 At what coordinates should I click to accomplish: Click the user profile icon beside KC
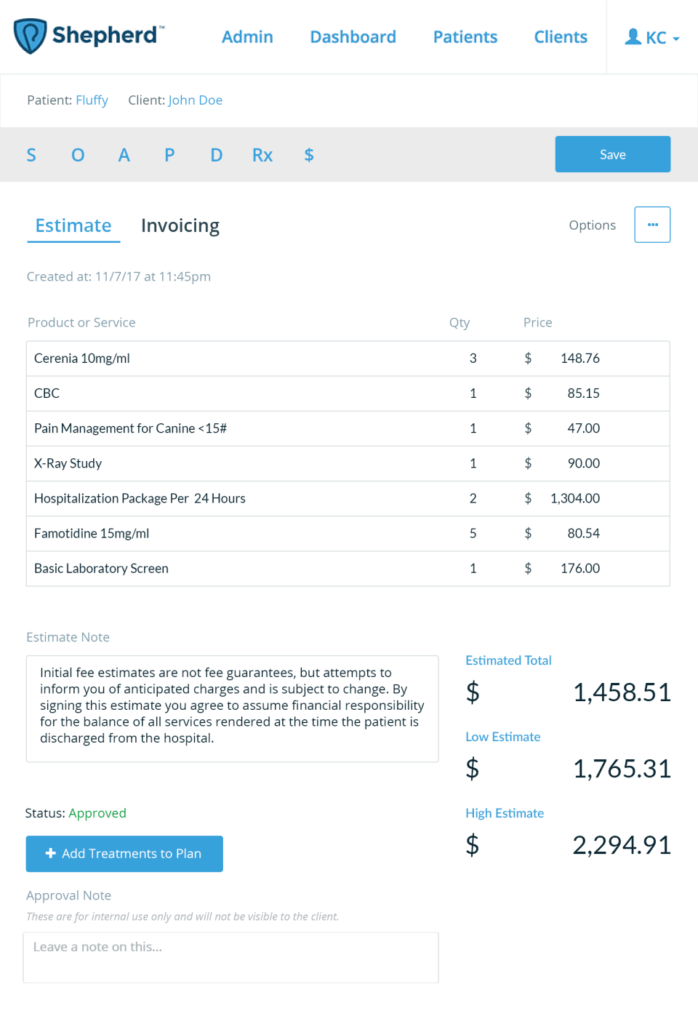pos(631,36)
